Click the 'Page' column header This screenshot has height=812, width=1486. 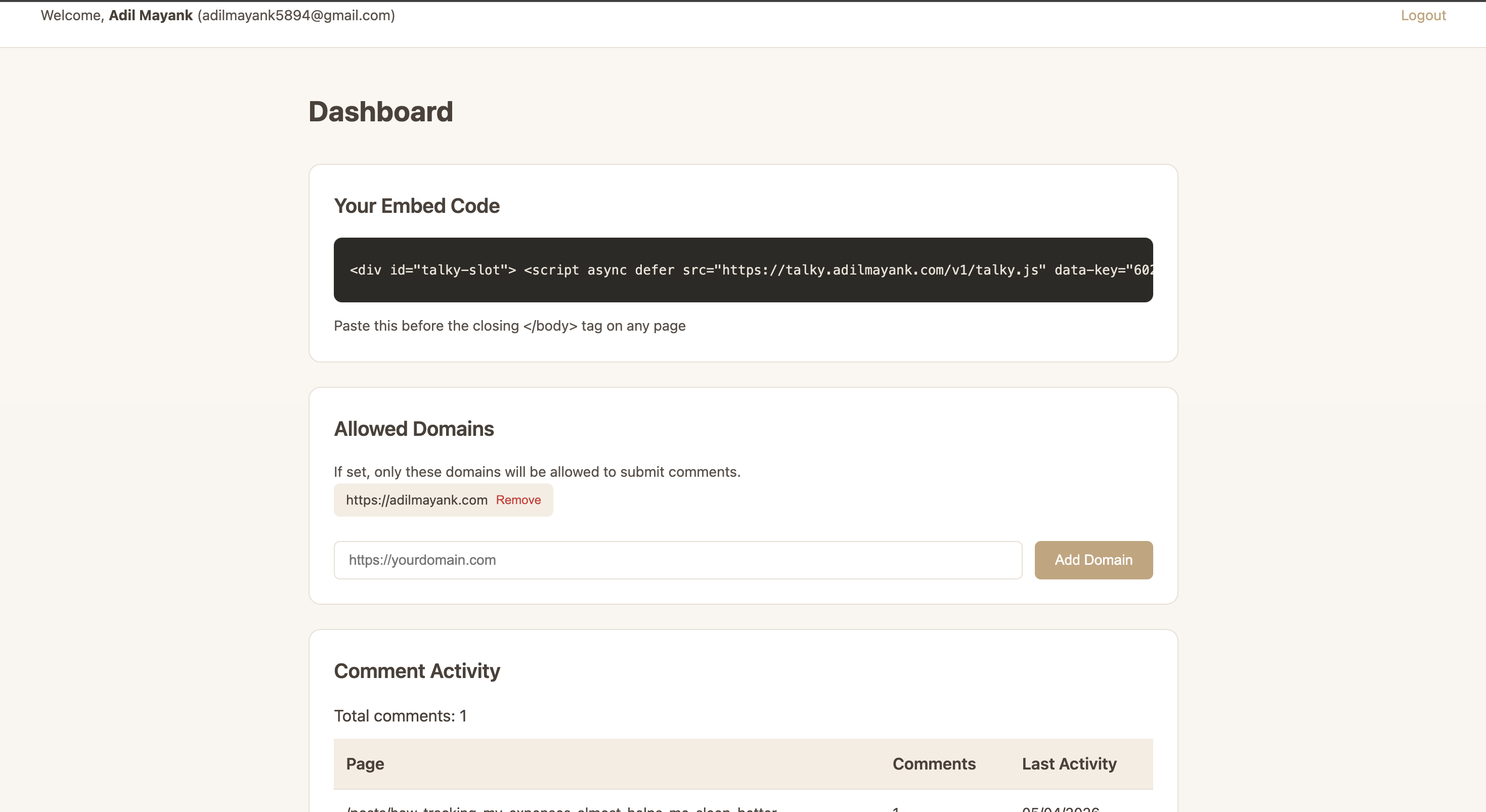coord(365,764)
